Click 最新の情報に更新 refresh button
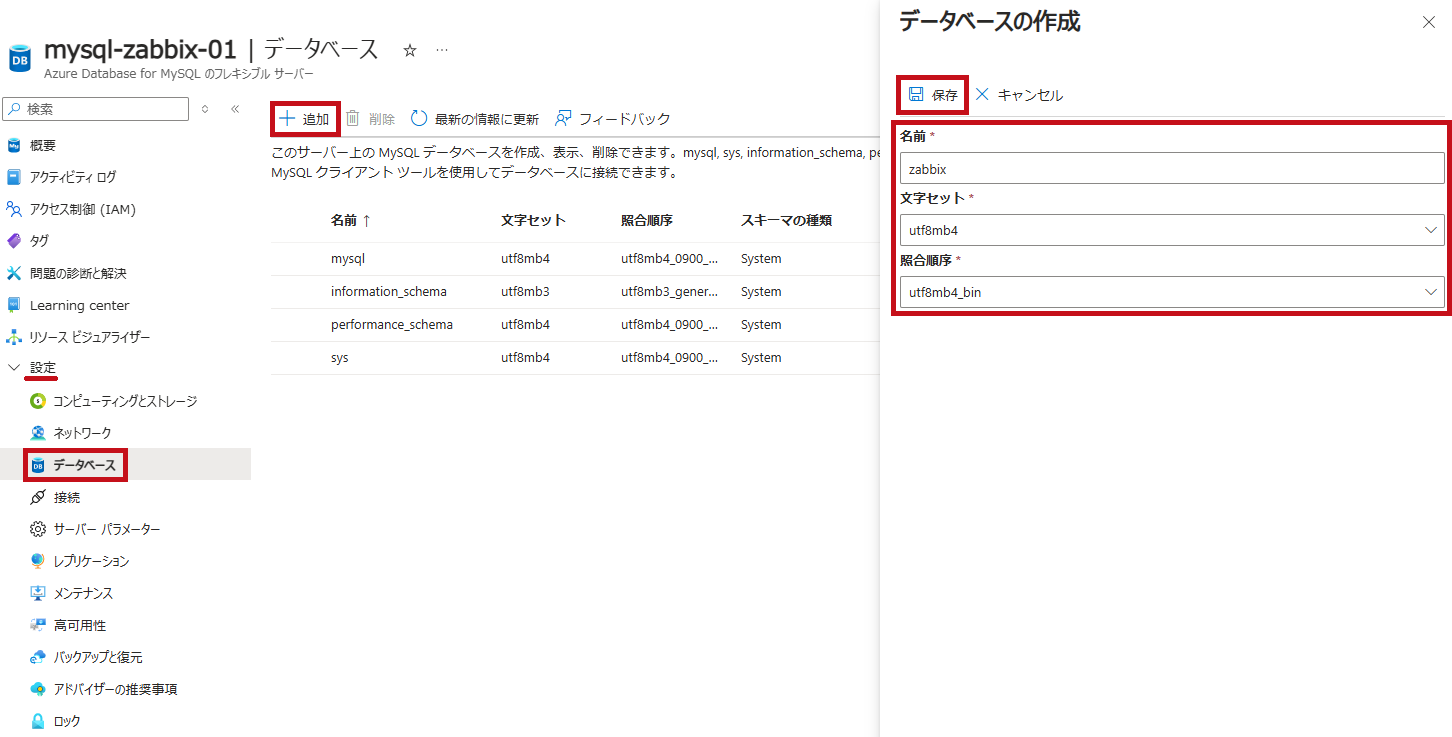Viewport: 1452px width, 737px height. coord(475,119)
